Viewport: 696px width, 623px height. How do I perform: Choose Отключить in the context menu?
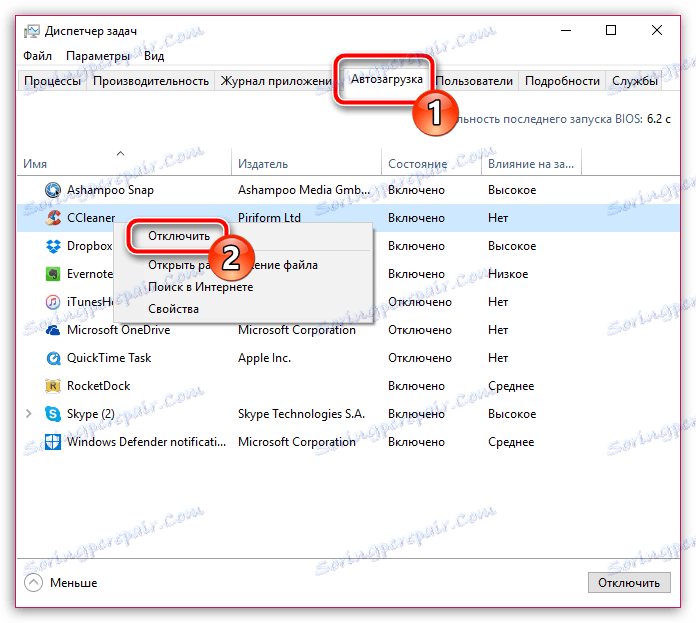pos(179,236)
